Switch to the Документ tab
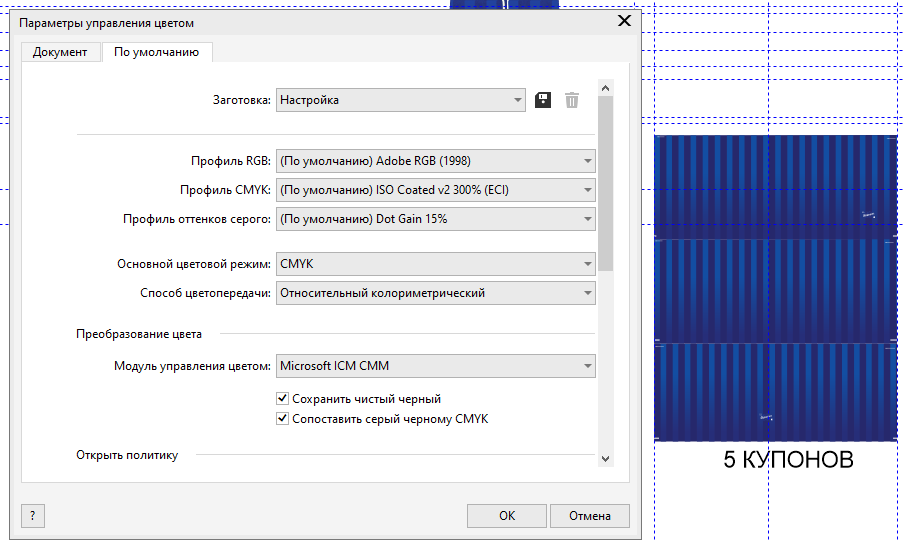 tap(60, 52)
